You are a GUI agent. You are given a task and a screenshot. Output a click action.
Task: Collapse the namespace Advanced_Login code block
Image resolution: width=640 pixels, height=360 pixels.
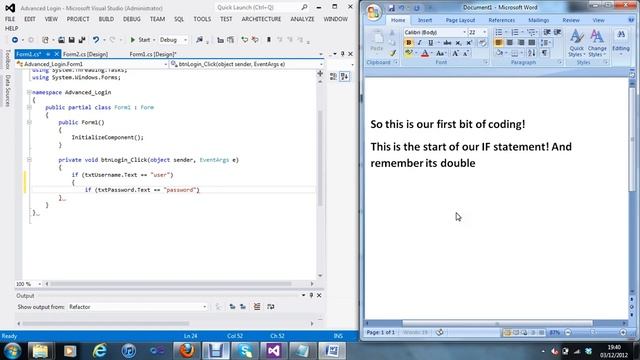29,92
